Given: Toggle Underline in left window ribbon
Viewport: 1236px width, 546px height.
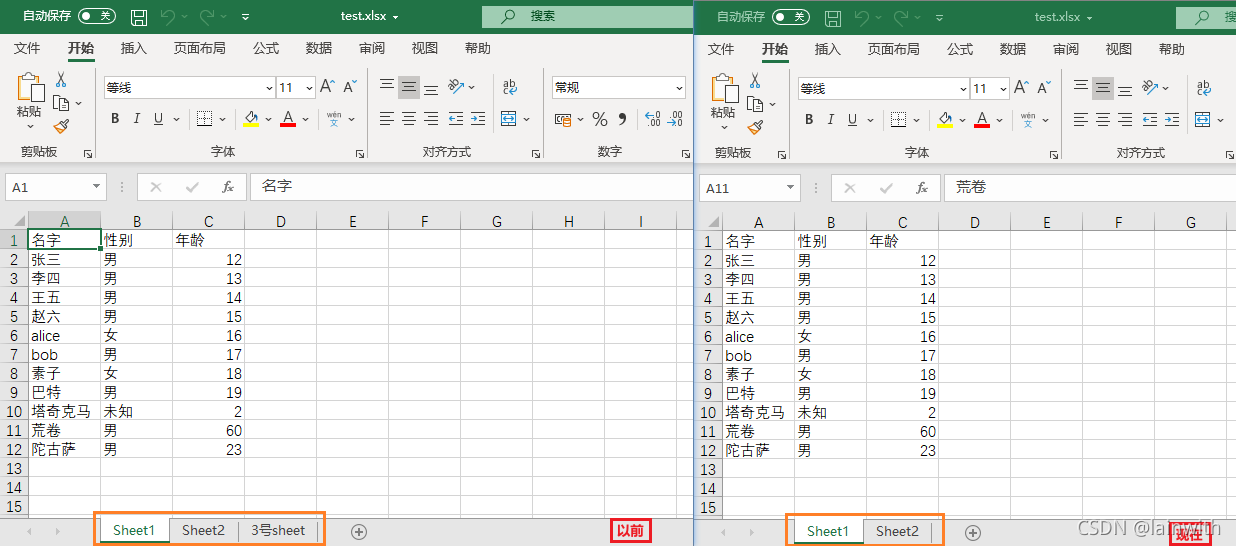Looking at the screenshot, I should coord(158,119).
